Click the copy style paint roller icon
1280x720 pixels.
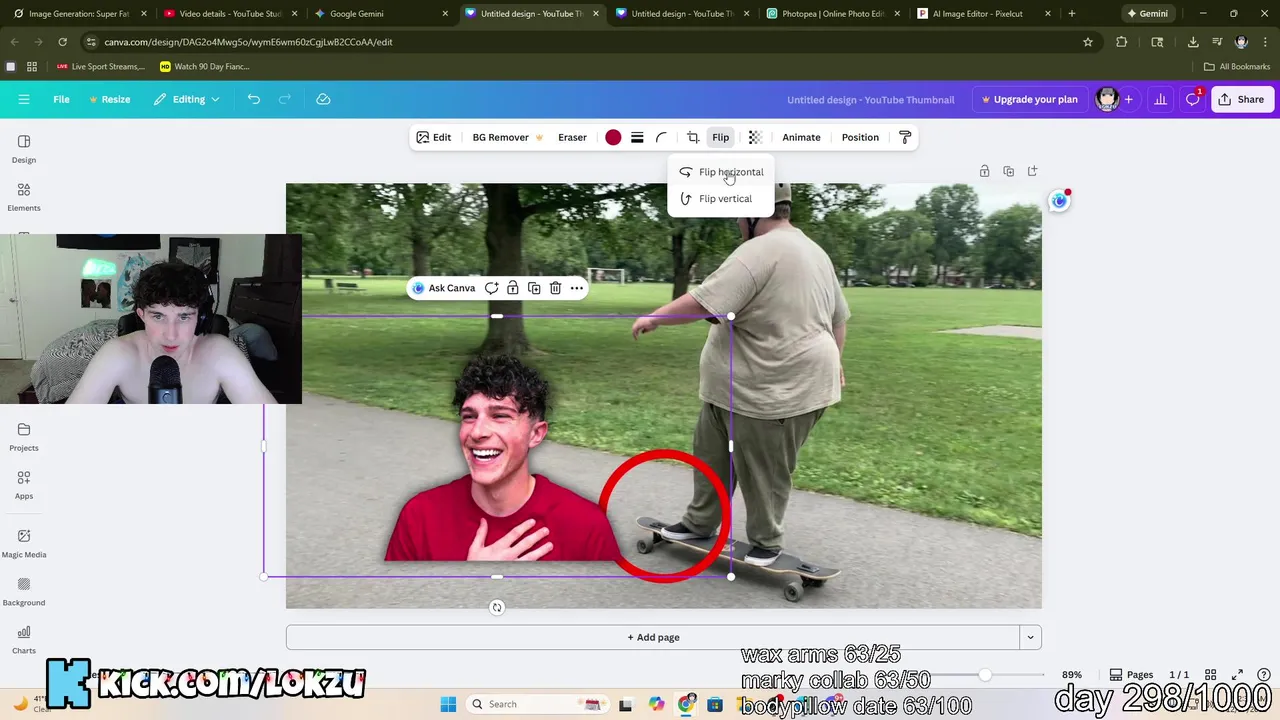(905, 137)
